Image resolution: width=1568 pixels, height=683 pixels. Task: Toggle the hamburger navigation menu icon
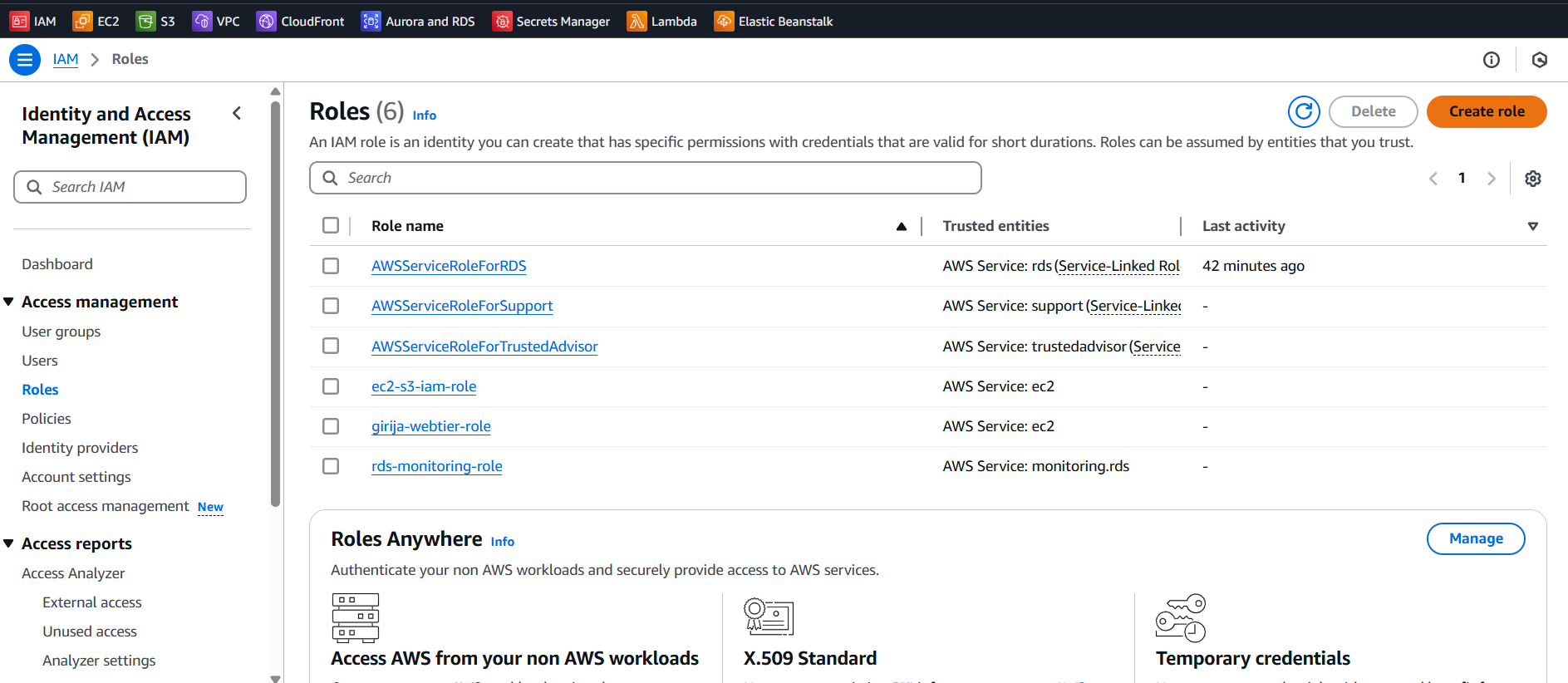[x=25, y=60]
